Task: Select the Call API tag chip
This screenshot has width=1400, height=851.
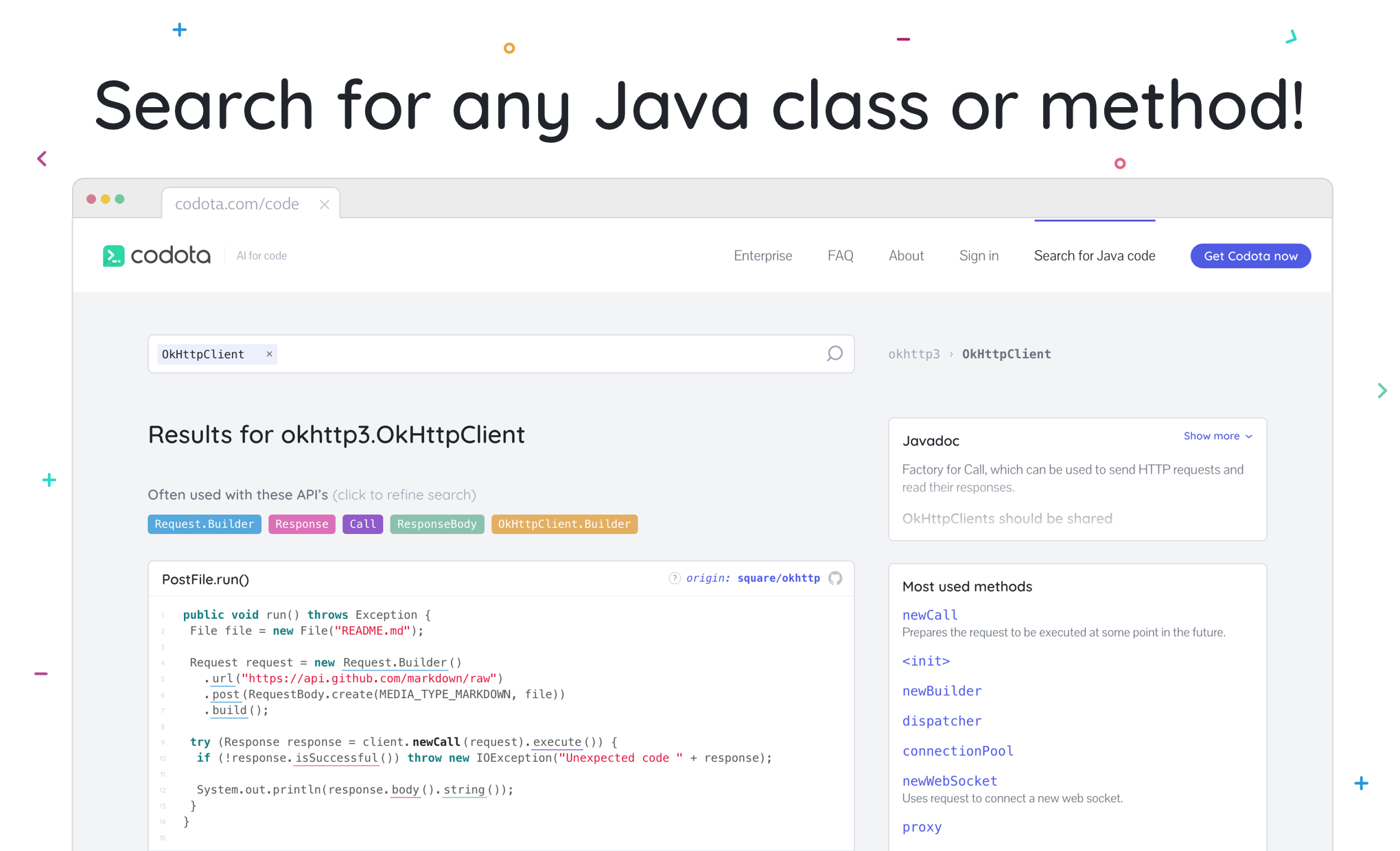Action: coord(362,524)
